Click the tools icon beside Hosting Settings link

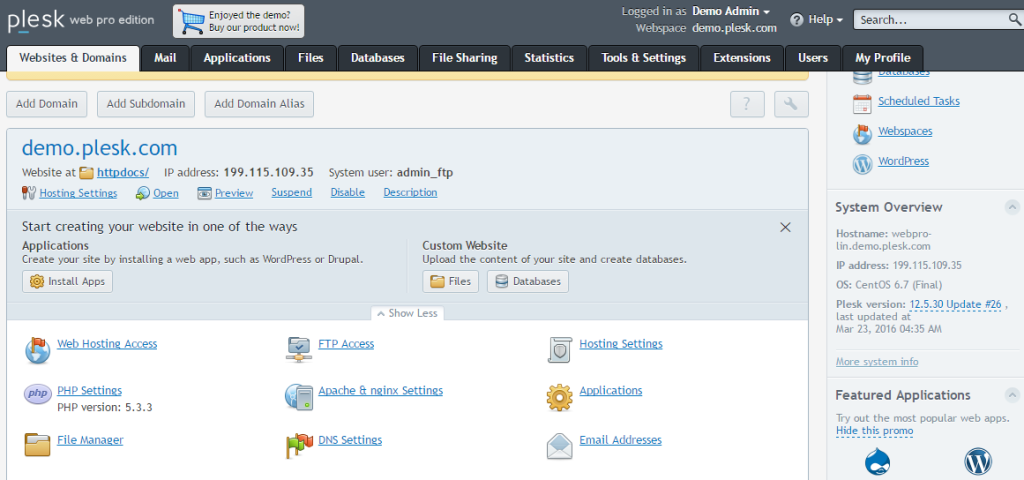click(29, 193)
